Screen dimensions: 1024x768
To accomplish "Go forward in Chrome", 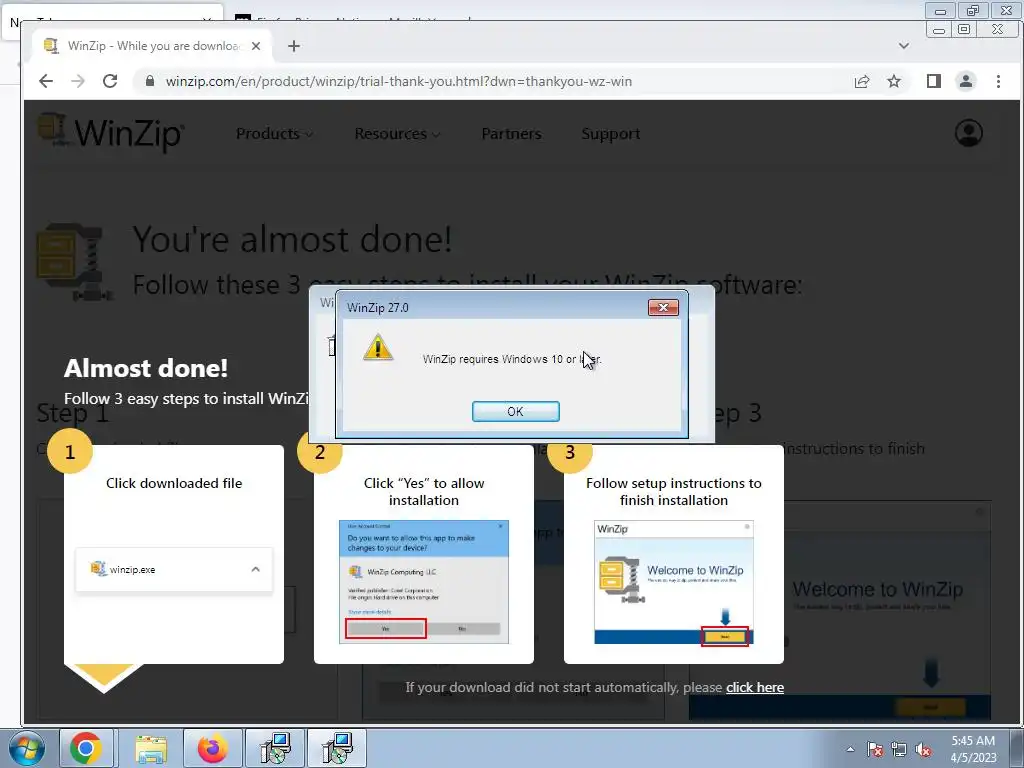I will point(78,82).
